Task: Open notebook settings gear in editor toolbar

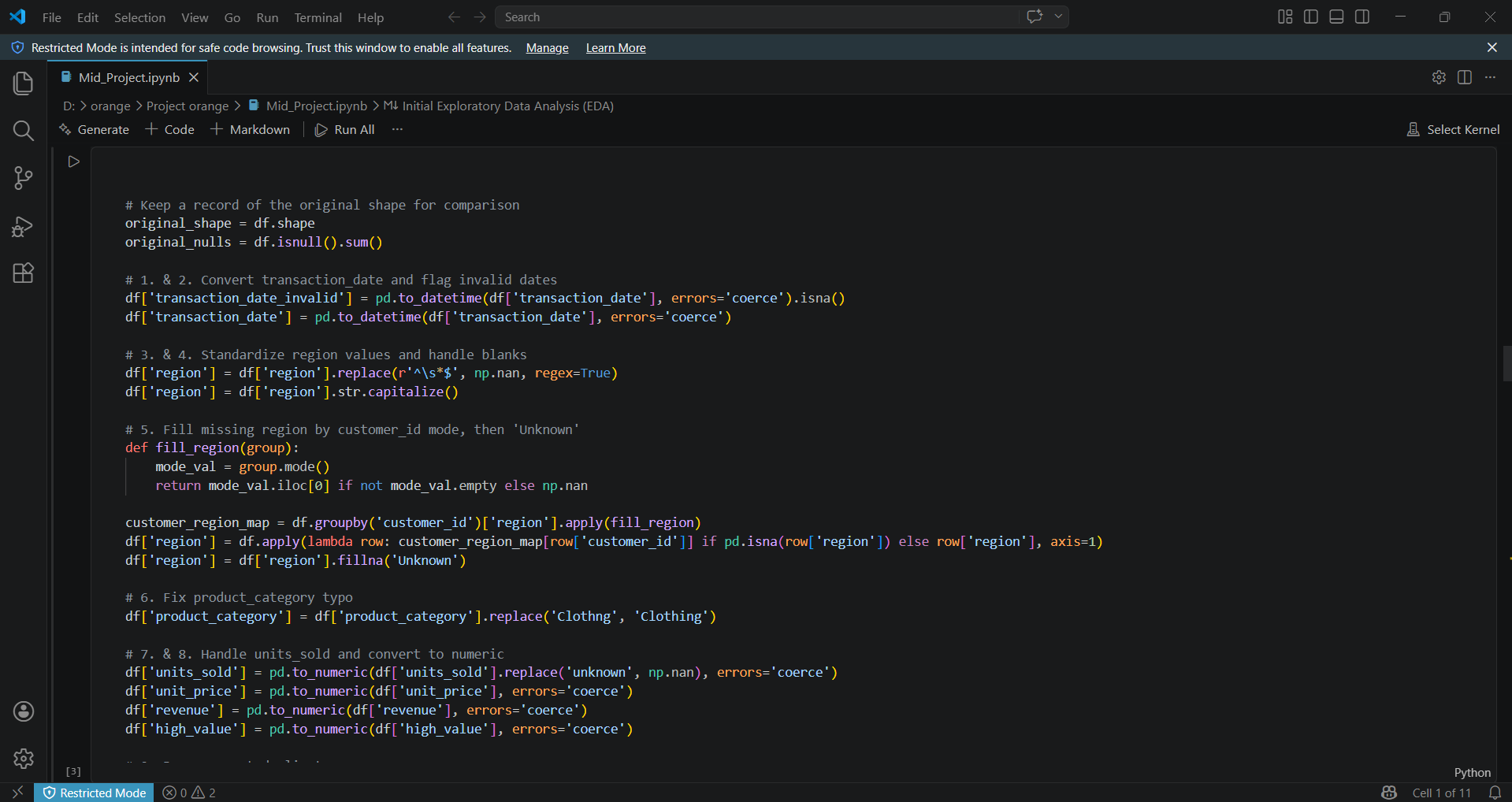Action: [x=1439, y=77]
